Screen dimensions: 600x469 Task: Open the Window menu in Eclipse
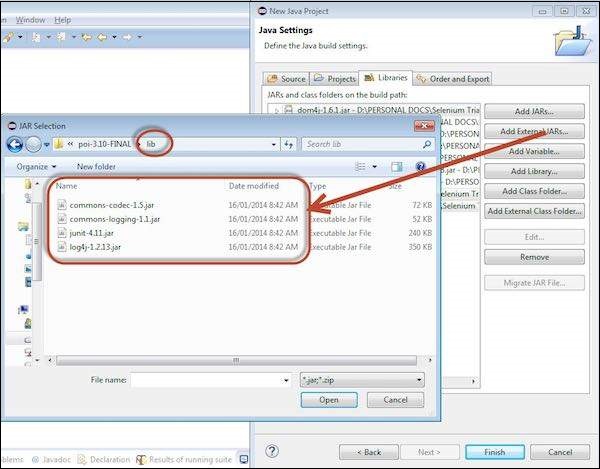[x=30, y=20]
